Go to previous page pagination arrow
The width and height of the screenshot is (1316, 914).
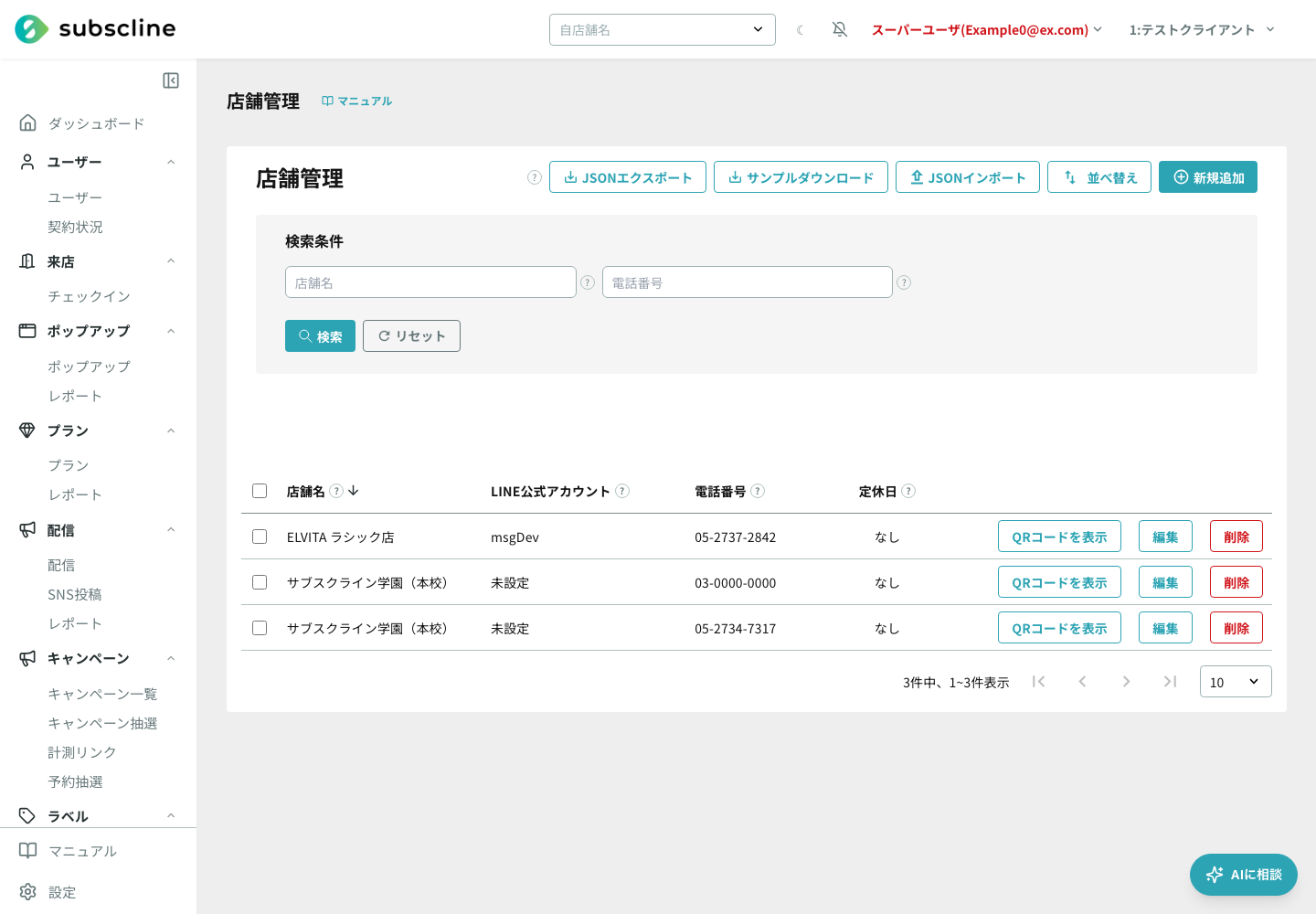[1082, 681]
